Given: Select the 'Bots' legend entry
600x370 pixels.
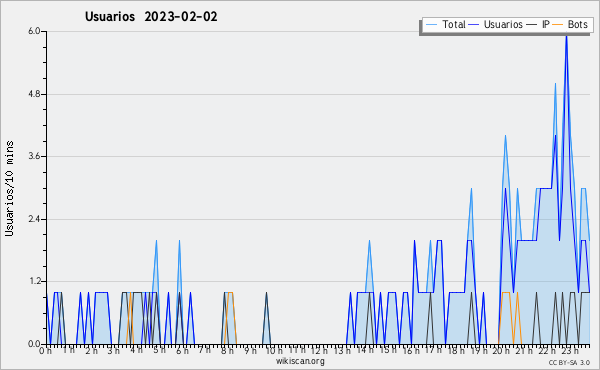Looking at the screenshot, I should coord(570,24).
